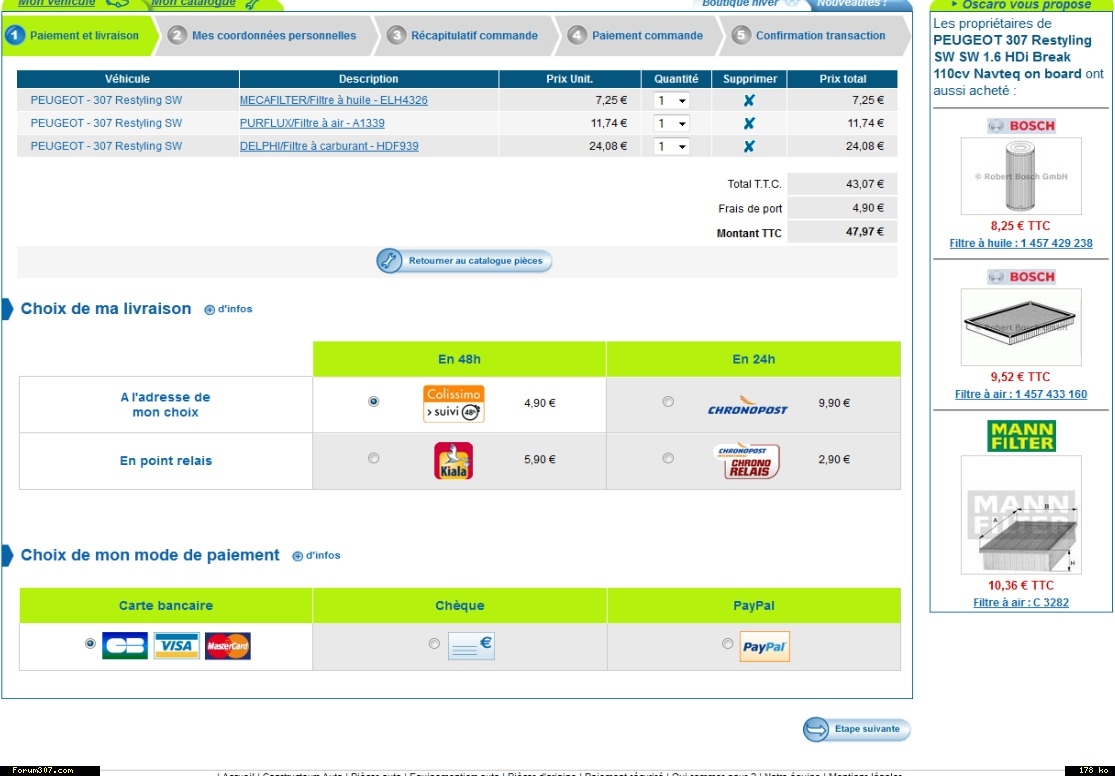Click the Chrono Relais logo

[746, 461]
